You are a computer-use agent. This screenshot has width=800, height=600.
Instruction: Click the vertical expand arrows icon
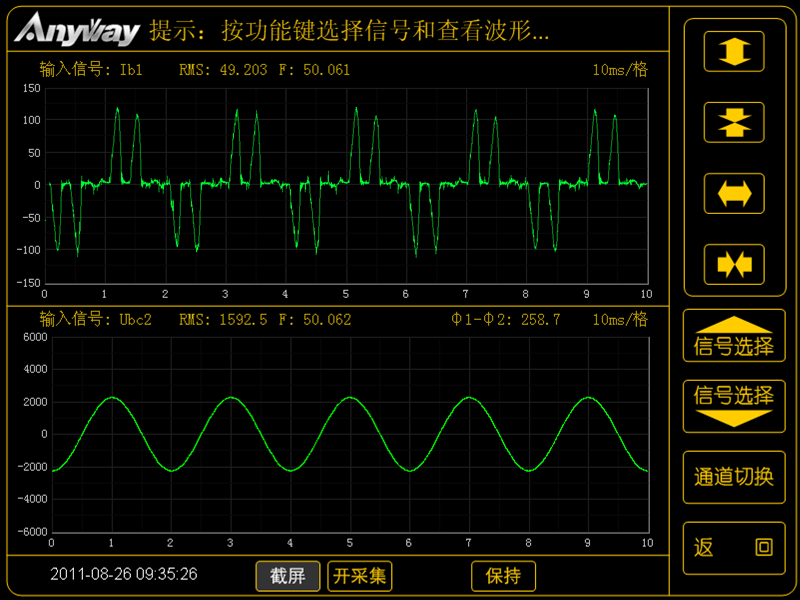coord(733,51)
